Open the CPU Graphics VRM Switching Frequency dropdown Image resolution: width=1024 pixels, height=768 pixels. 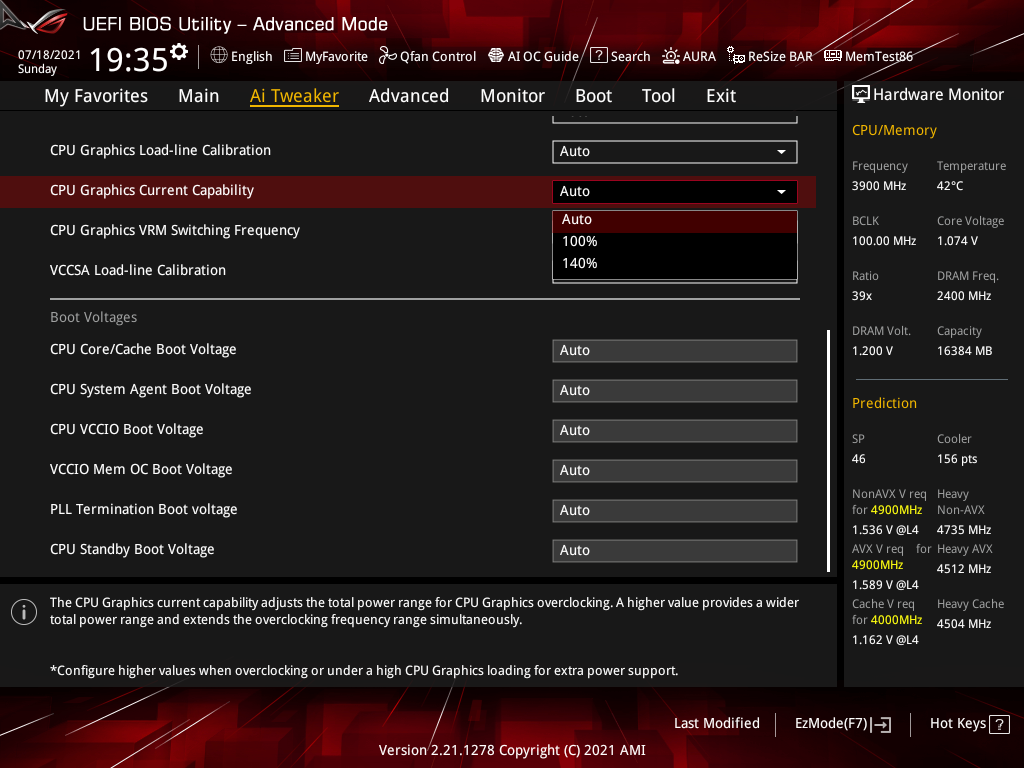674,230
